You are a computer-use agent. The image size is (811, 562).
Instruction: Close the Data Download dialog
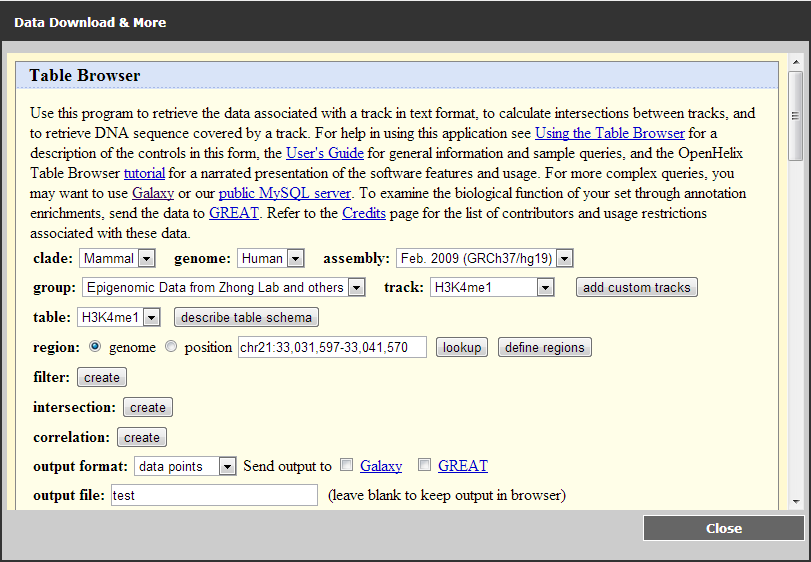724,528
